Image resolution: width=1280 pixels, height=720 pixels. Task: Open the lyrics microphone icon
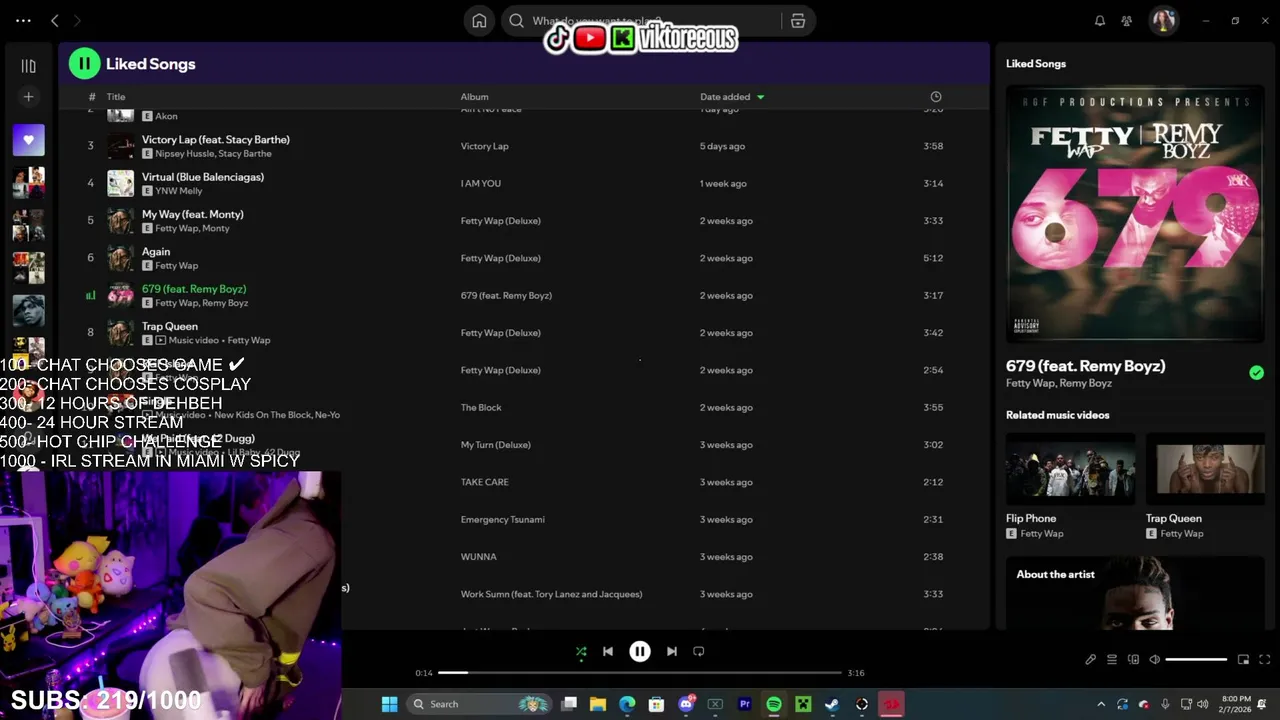pos(1090,659)
